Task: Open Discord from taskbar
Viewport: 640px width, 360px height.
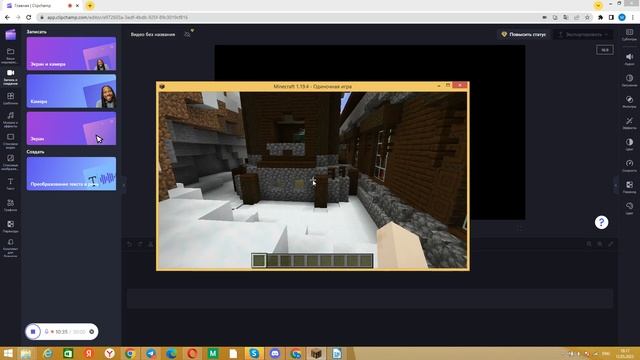Action: coord(275,353)
